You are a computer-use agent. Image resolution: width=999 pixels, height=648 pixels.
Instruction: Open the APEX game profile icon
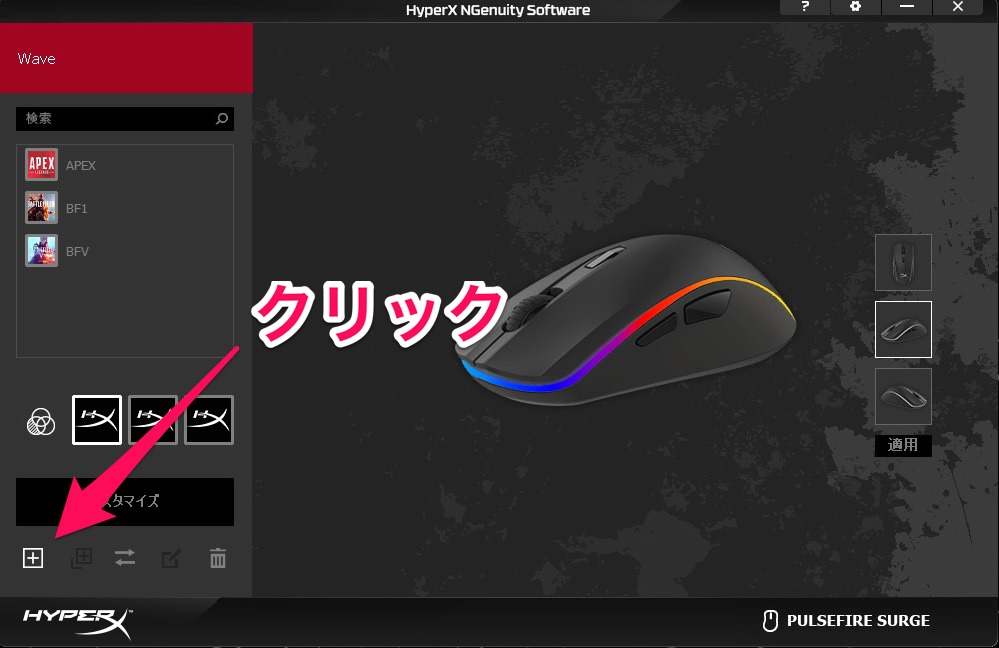click(x=41, y=164)
